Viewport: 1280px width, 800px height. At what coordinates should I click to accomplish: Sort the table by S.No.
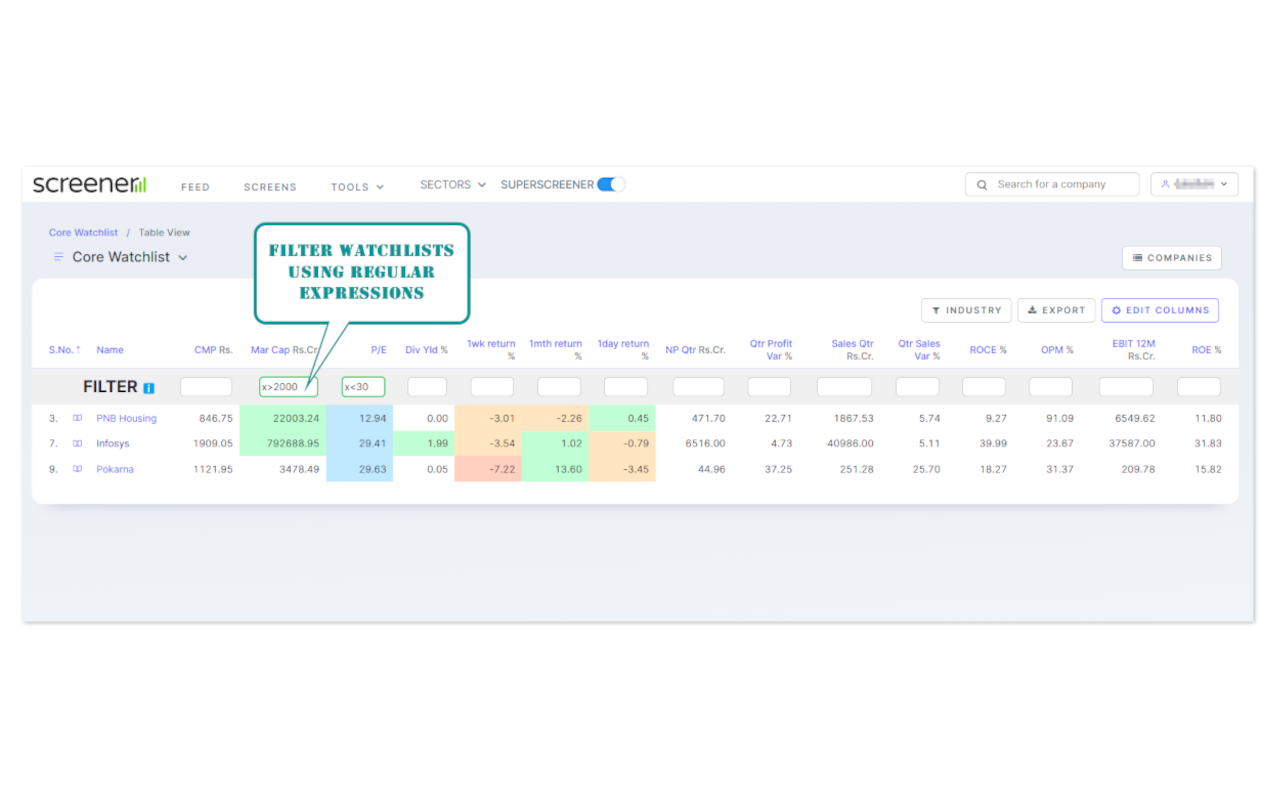pyautogui.click(x=65, y=350)
